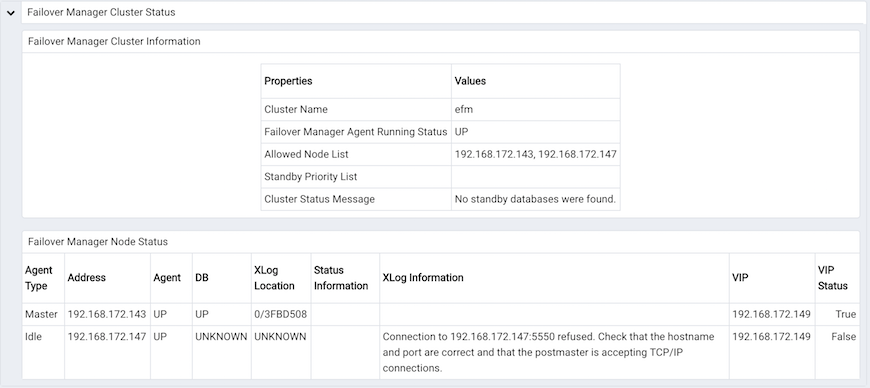870x388 pixels.
Task: Click Failover Manager Agent Running Status property
Action: click(356, 132)
